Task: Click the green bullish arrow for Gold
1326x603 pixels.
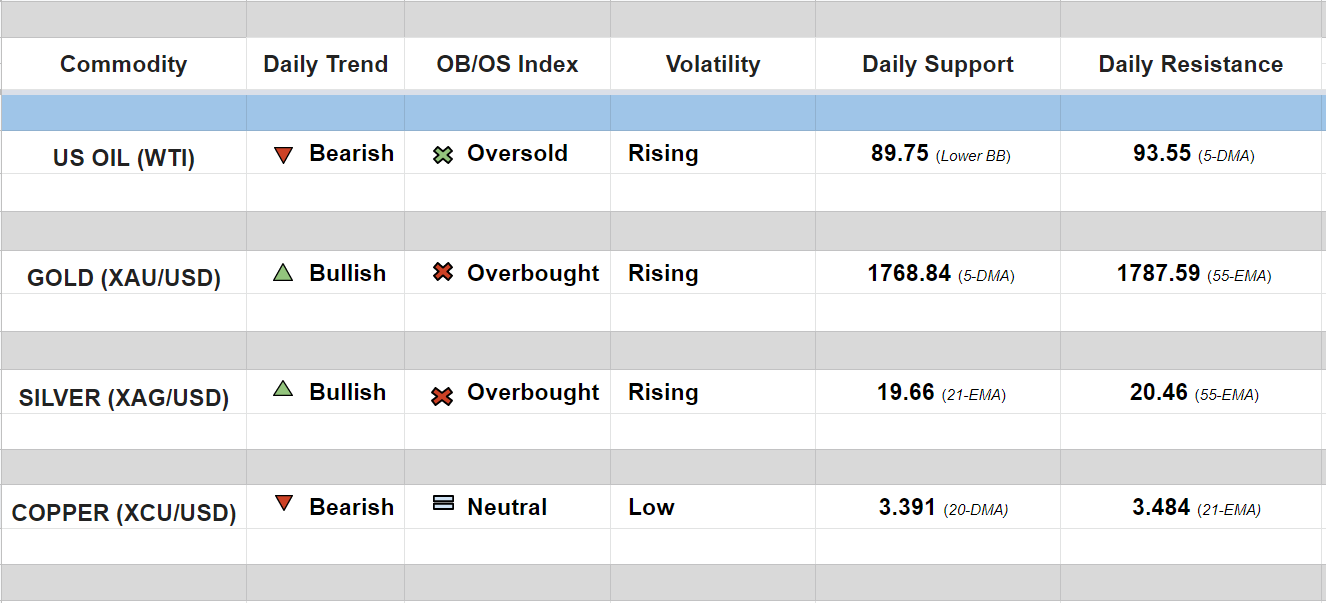Action: pyautogui.click(x=283, y=273)
